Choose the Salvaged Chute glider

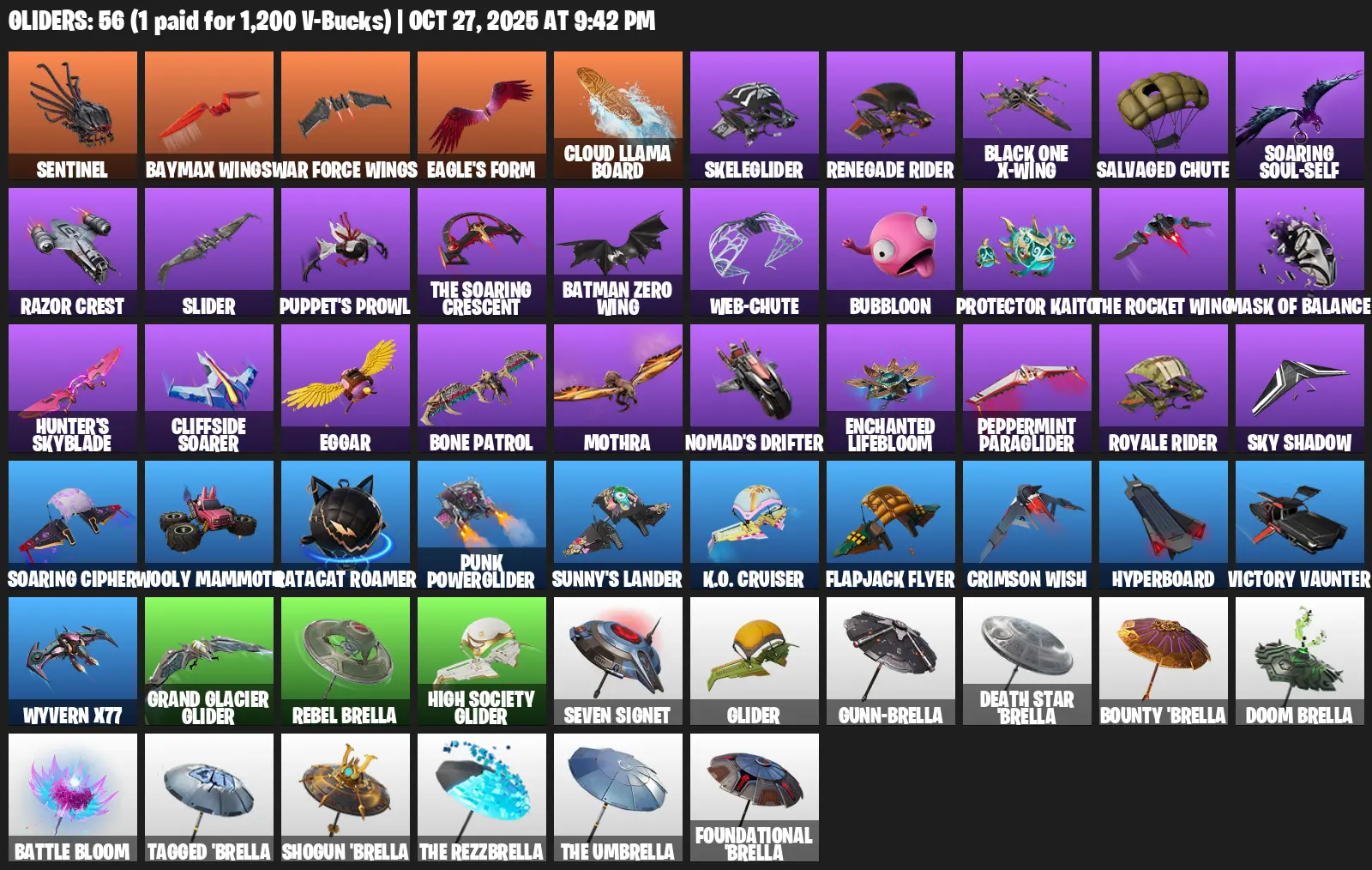[1164, 116]
